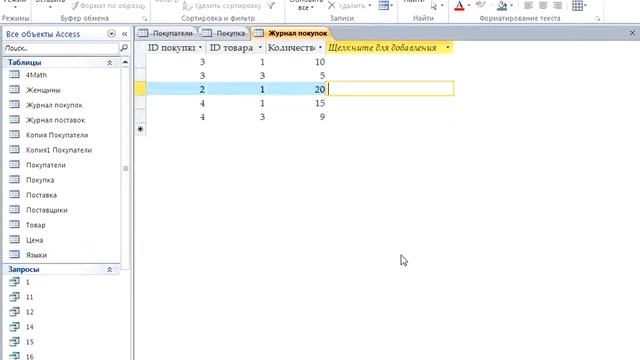Click the Gridlines icon
Image resolution: width=640 pixels, height=360 pixels.
577,5
